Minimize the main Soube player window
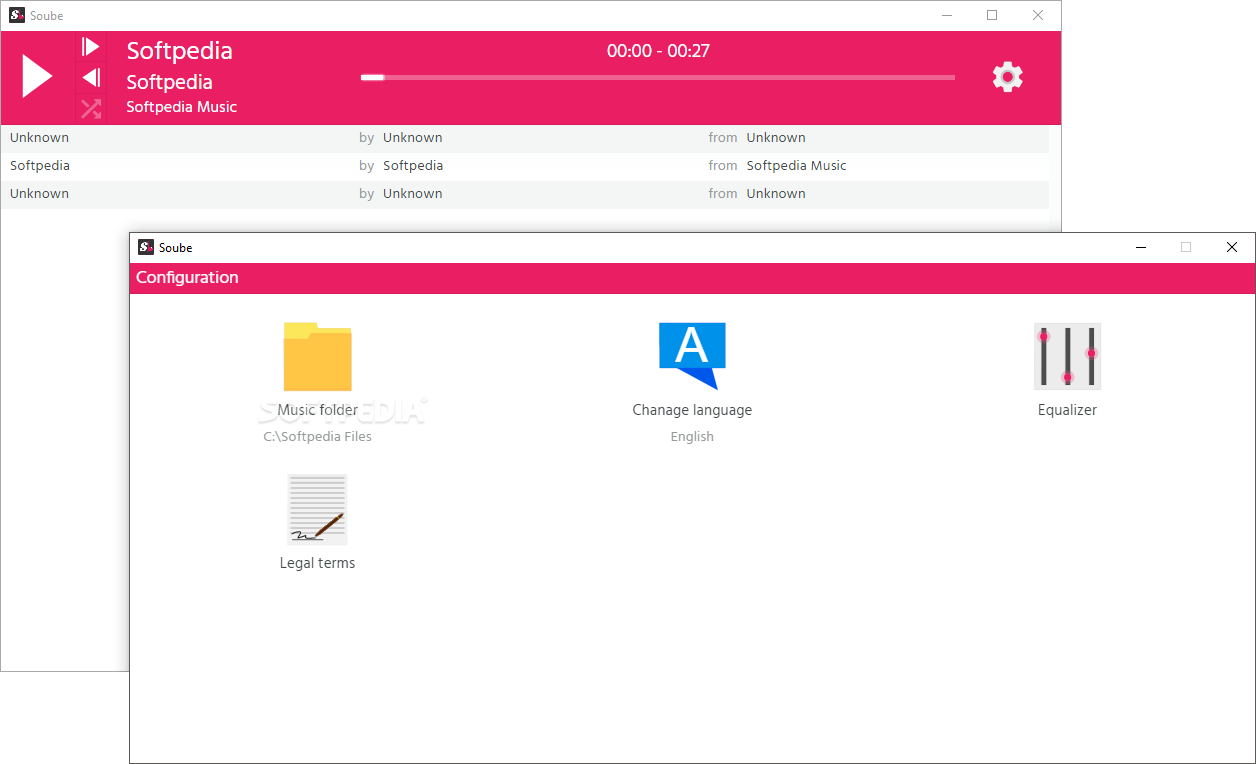The height and width of the screenshot is (764, 1256). pos(946,15)
